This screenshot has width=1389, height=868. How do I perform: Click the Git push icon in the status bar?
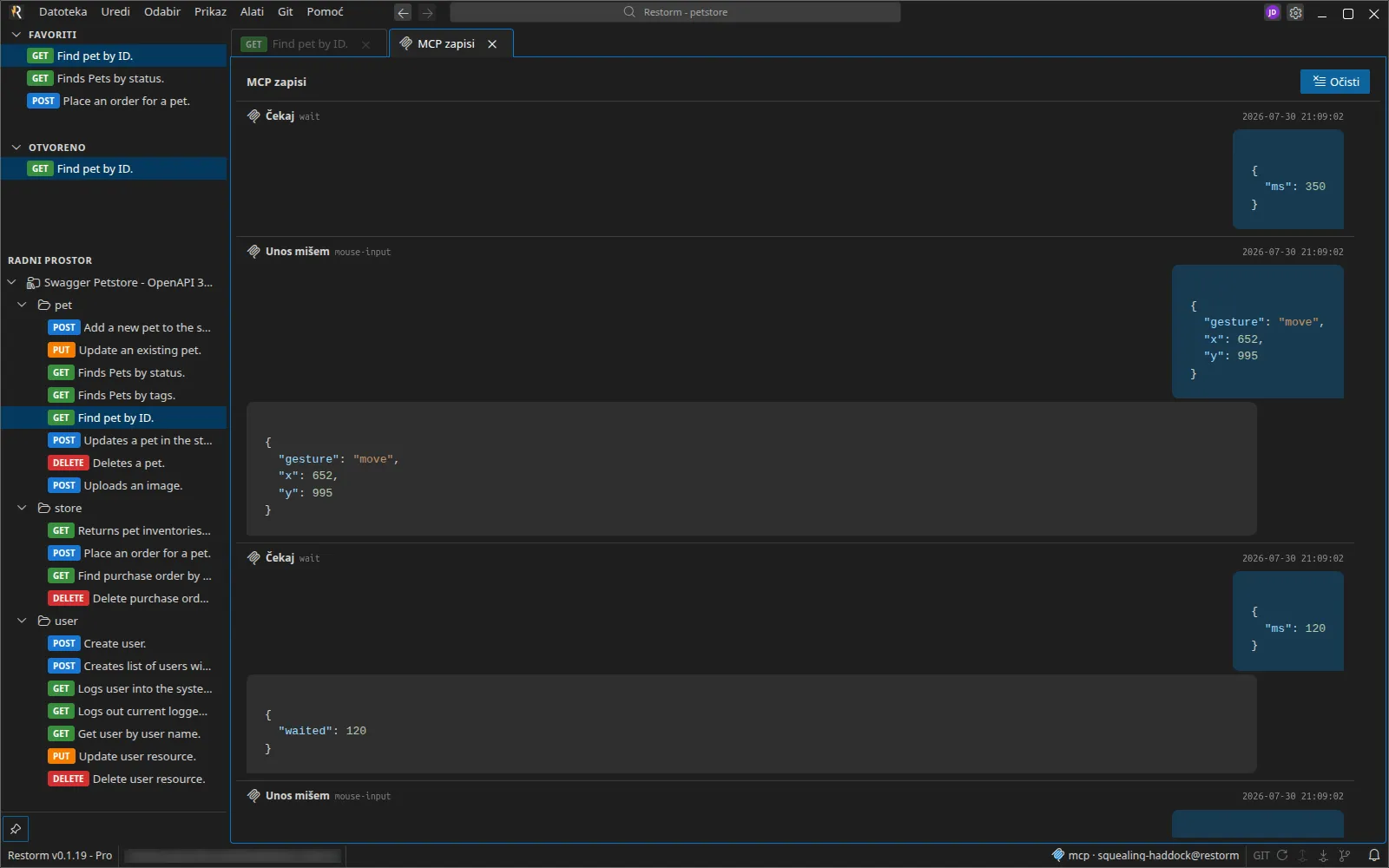[x=1303, y=855]
